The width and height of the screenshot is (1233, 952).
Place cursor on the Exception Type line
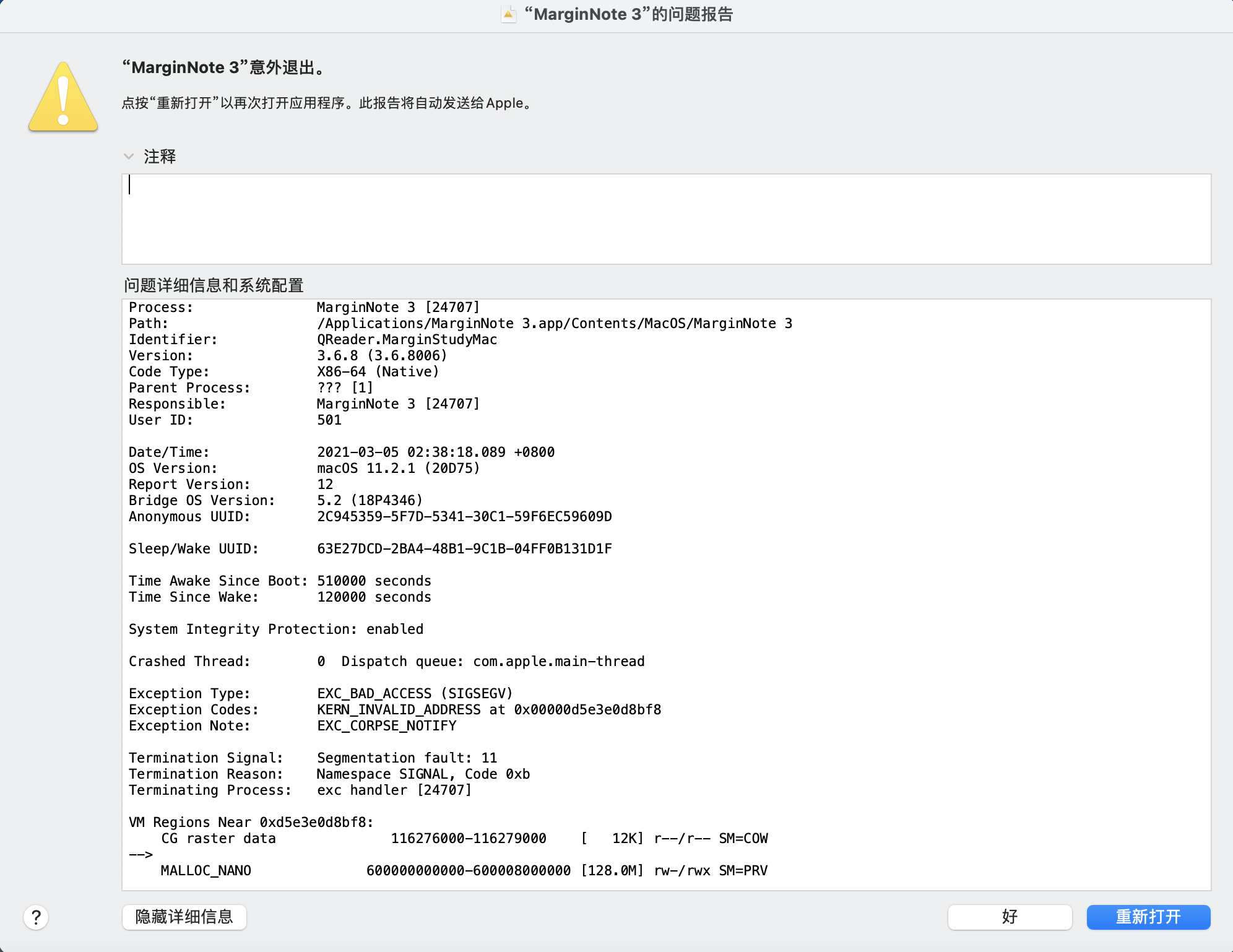[x=321, y=693]
